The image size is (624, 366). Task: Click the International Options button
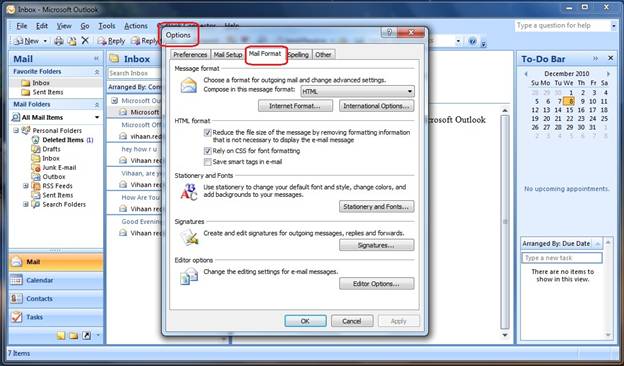coord(376,106)
